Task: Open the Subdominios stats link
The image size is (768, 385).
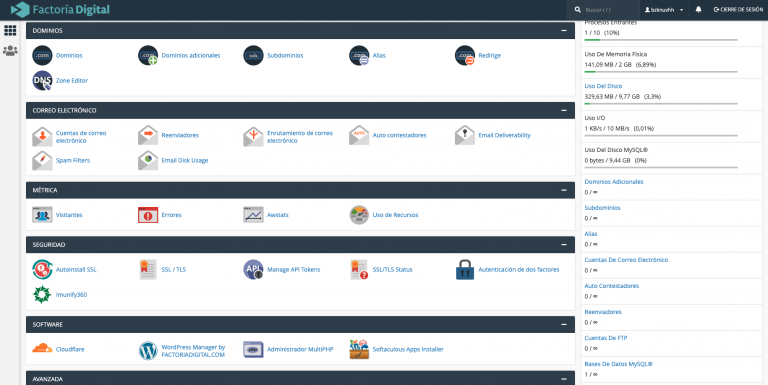Action: click(602, 208)
